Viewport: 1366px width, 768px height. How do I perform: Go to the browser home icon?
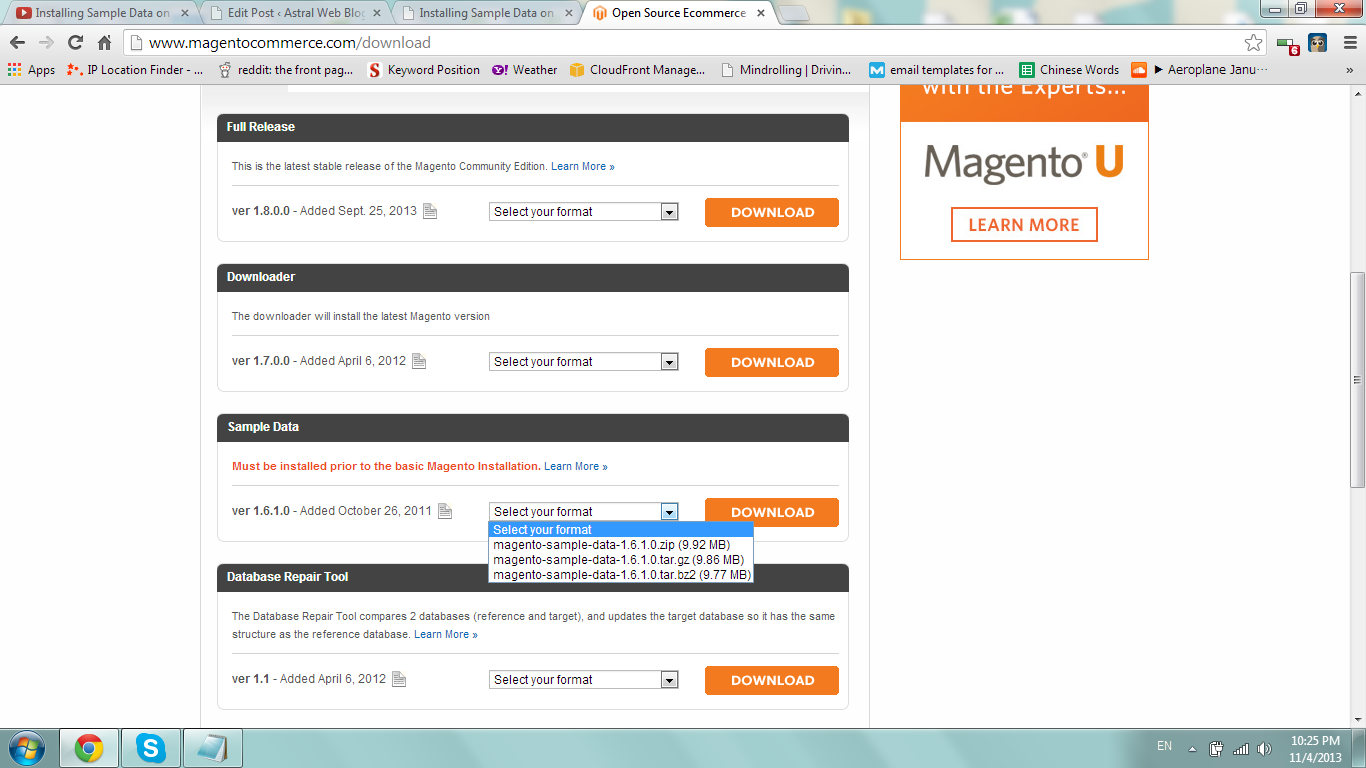(104, 43)
